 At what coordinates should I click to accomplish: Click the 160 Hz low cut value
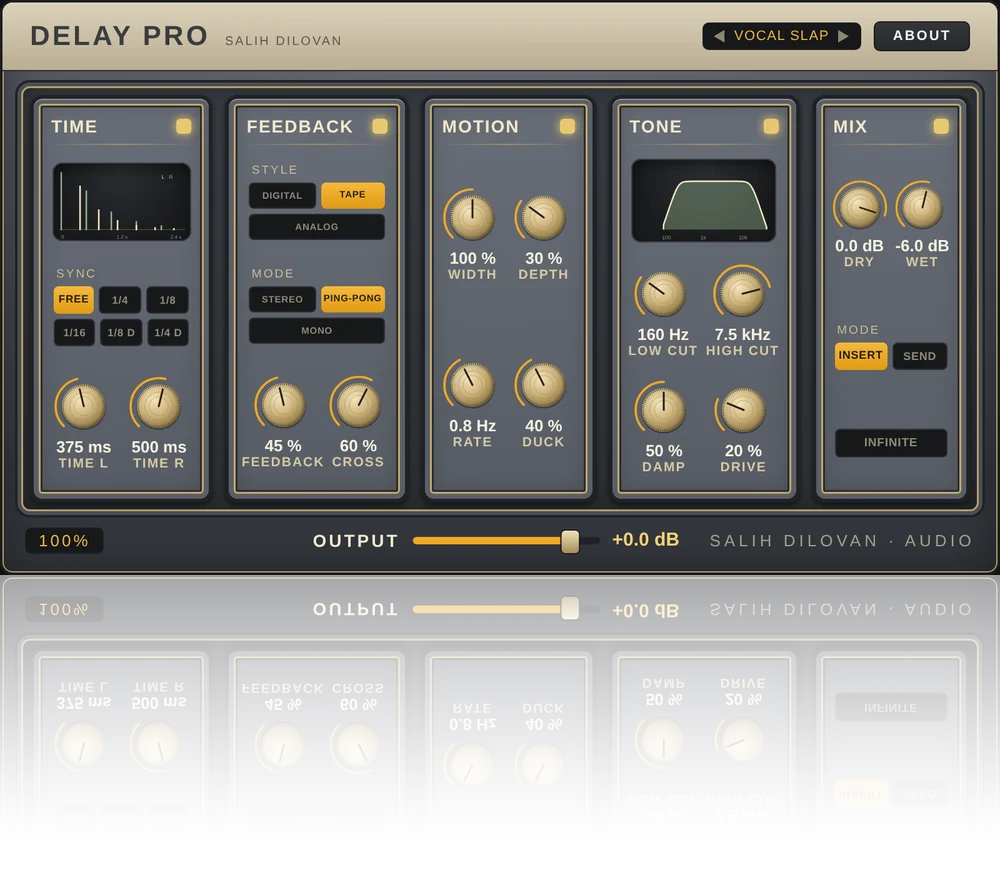pyautogui.click(x=663, y=334)
